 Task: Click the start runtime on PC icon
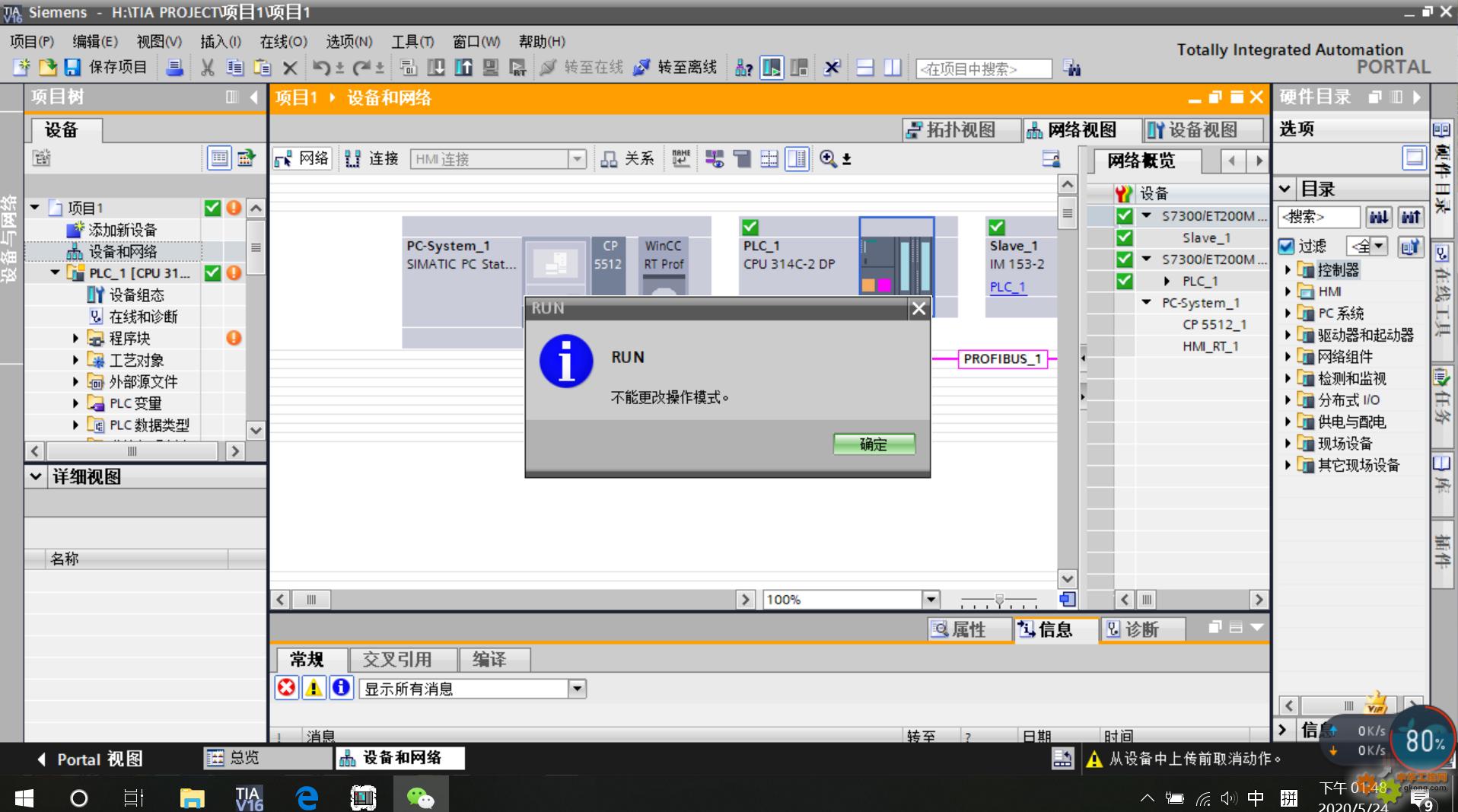(x=518, y=68)
